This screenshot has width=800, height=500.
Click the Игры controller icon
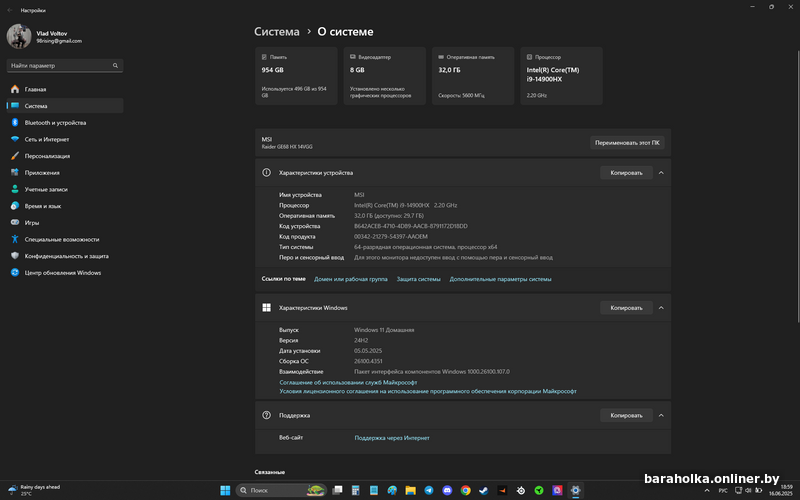(x=15, y=222)
